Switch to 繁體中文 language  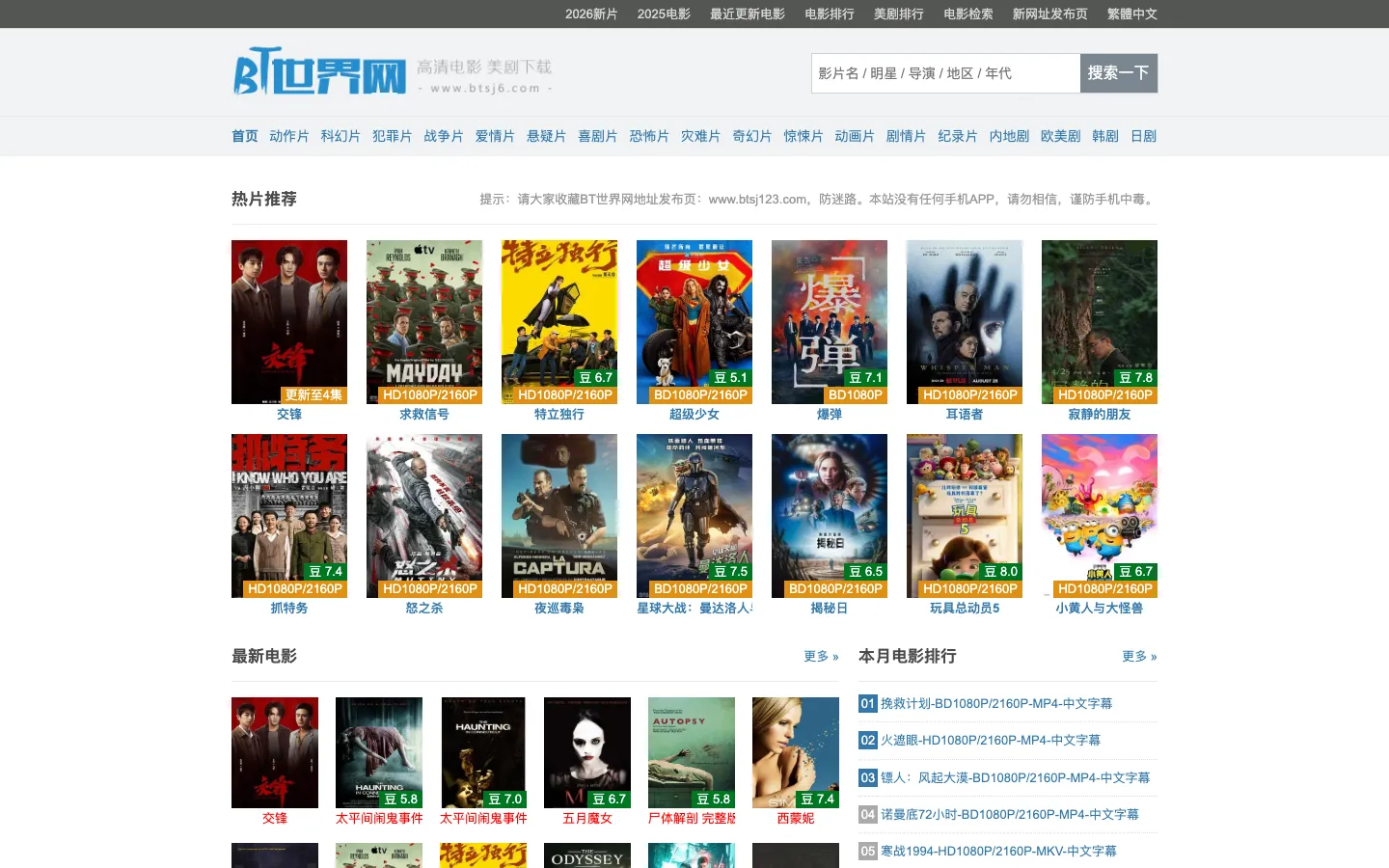[x=1132, y=14]
